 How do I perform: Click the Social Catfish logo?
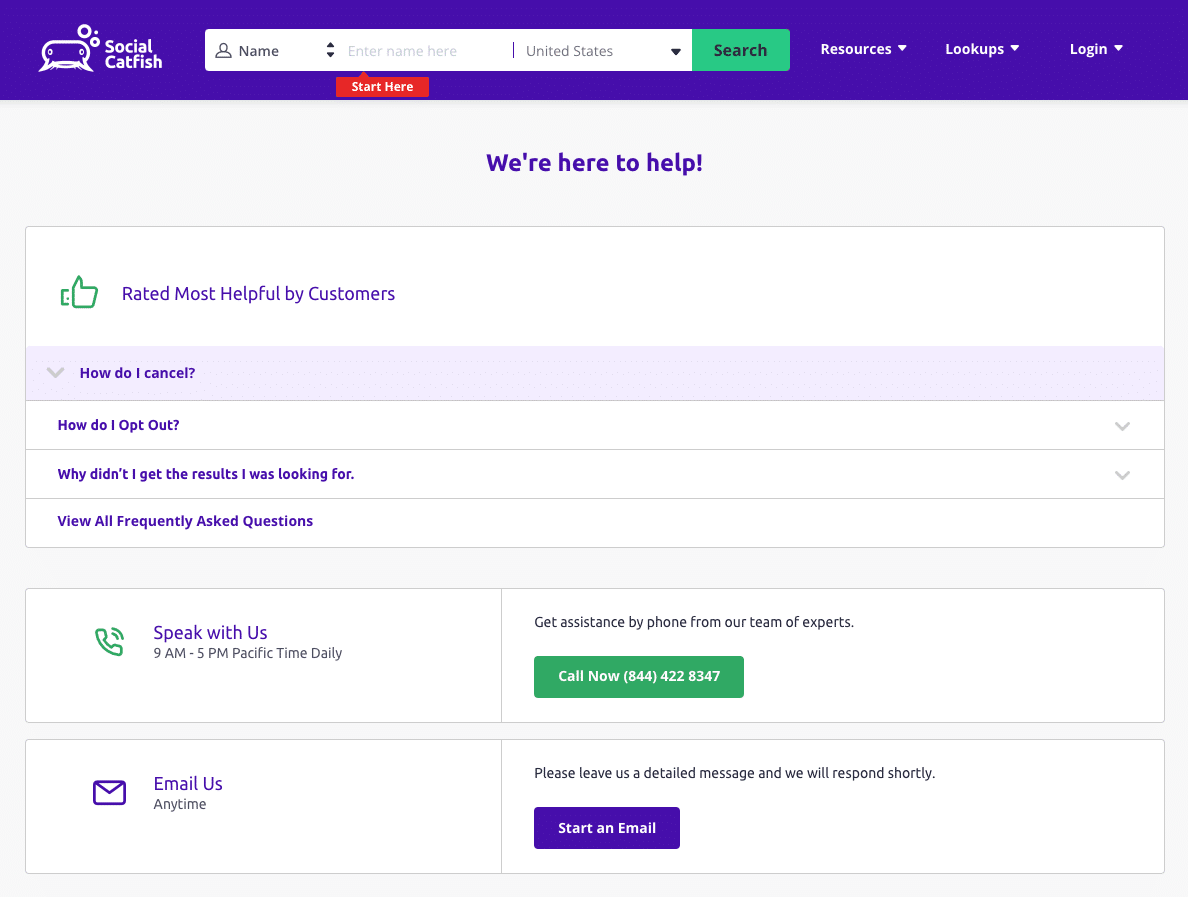click(100, 50)
